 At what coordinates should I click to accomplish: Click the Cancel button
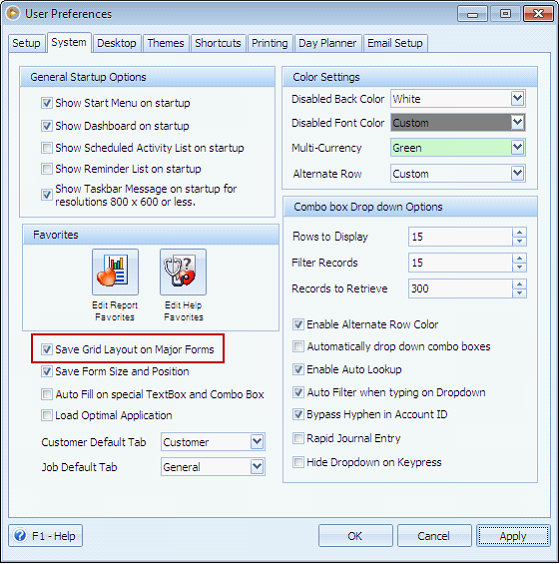[434, 536]
